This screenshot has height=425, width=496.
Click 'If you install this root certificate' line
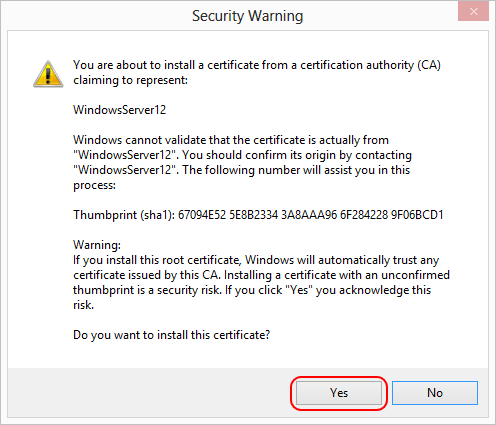pyautogui.click(x=256, y=260)
